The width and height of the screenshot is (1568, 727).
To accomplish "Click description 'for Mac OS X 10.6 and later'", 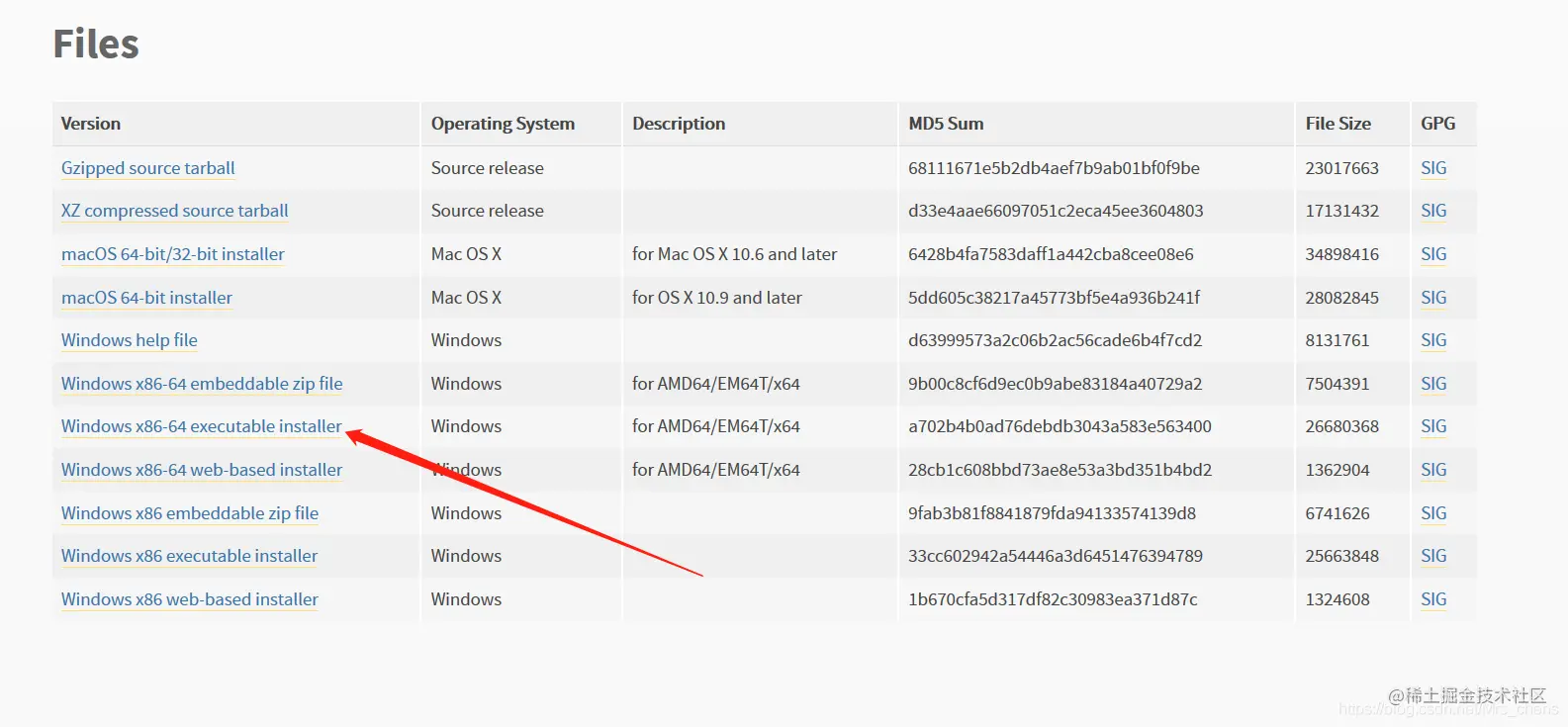I will point(734,254).
